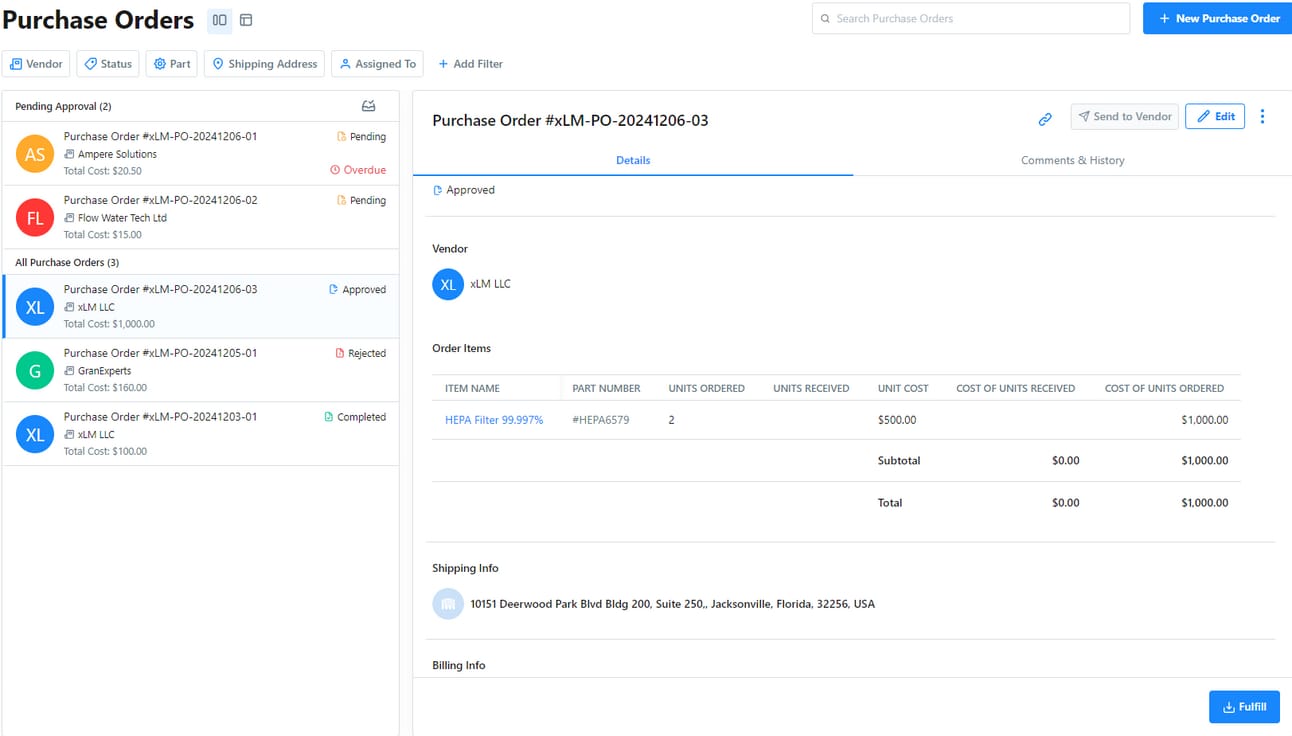Click Pending badge on Flow Water order
The height and width of the screenshot is (736, 1292).
(x=361, y=200)
